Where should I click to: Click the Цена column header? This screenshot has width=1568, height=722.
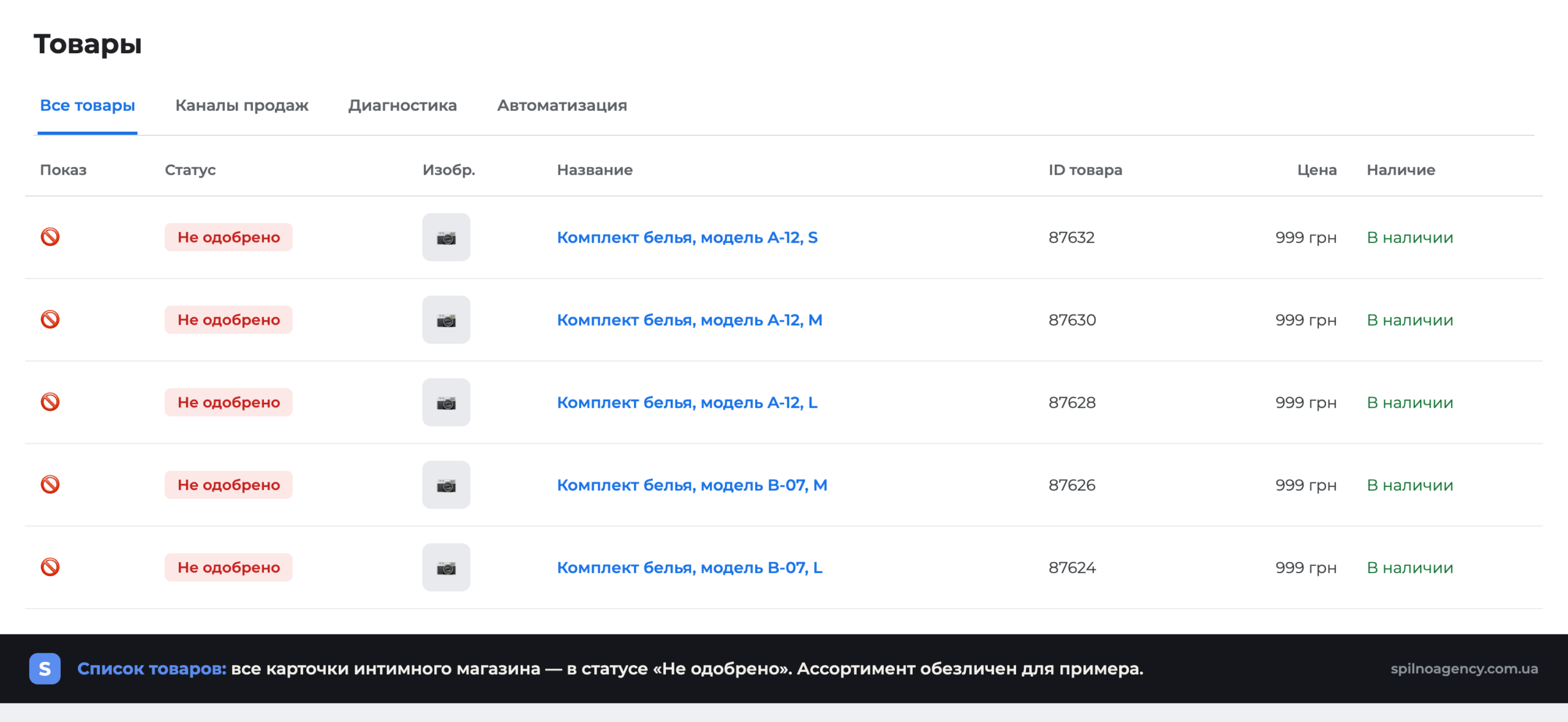(x=1317, y=170)
